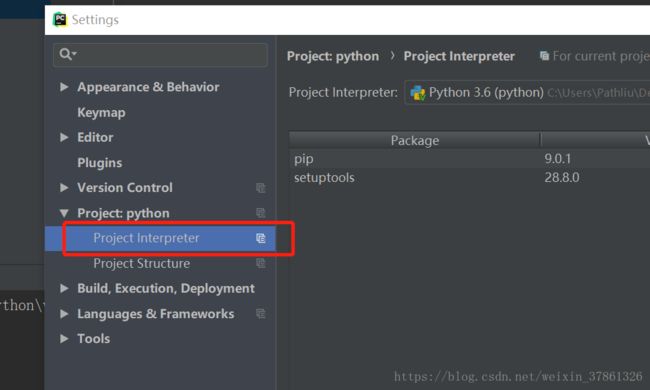Click the copy icon beside Languages & Frameworks
The image size is (650, 390).
click(260, 314)
